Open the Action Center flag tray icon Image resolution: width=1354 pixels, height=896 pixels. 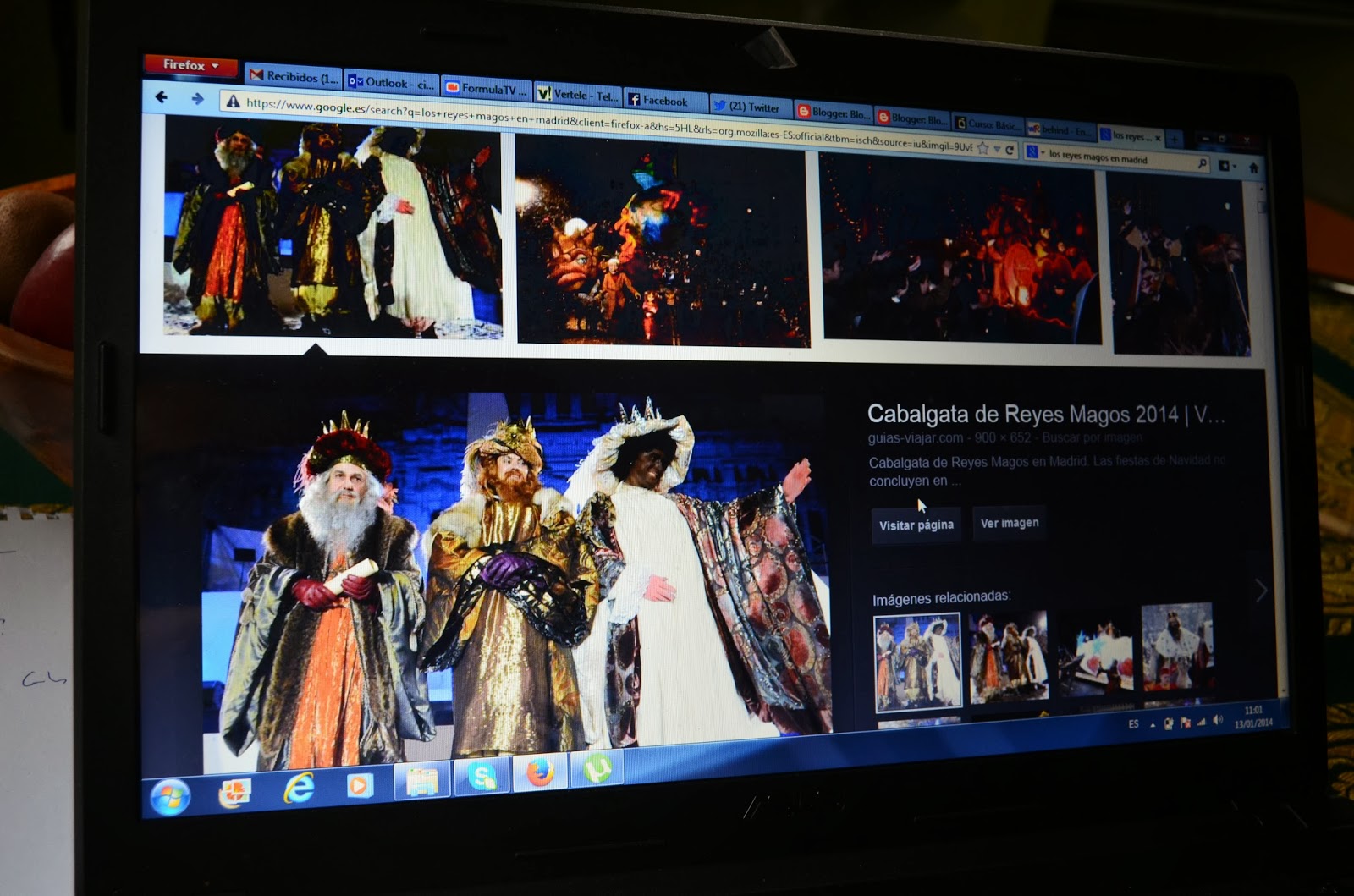pyautogui.click(x=1185, y=723)
